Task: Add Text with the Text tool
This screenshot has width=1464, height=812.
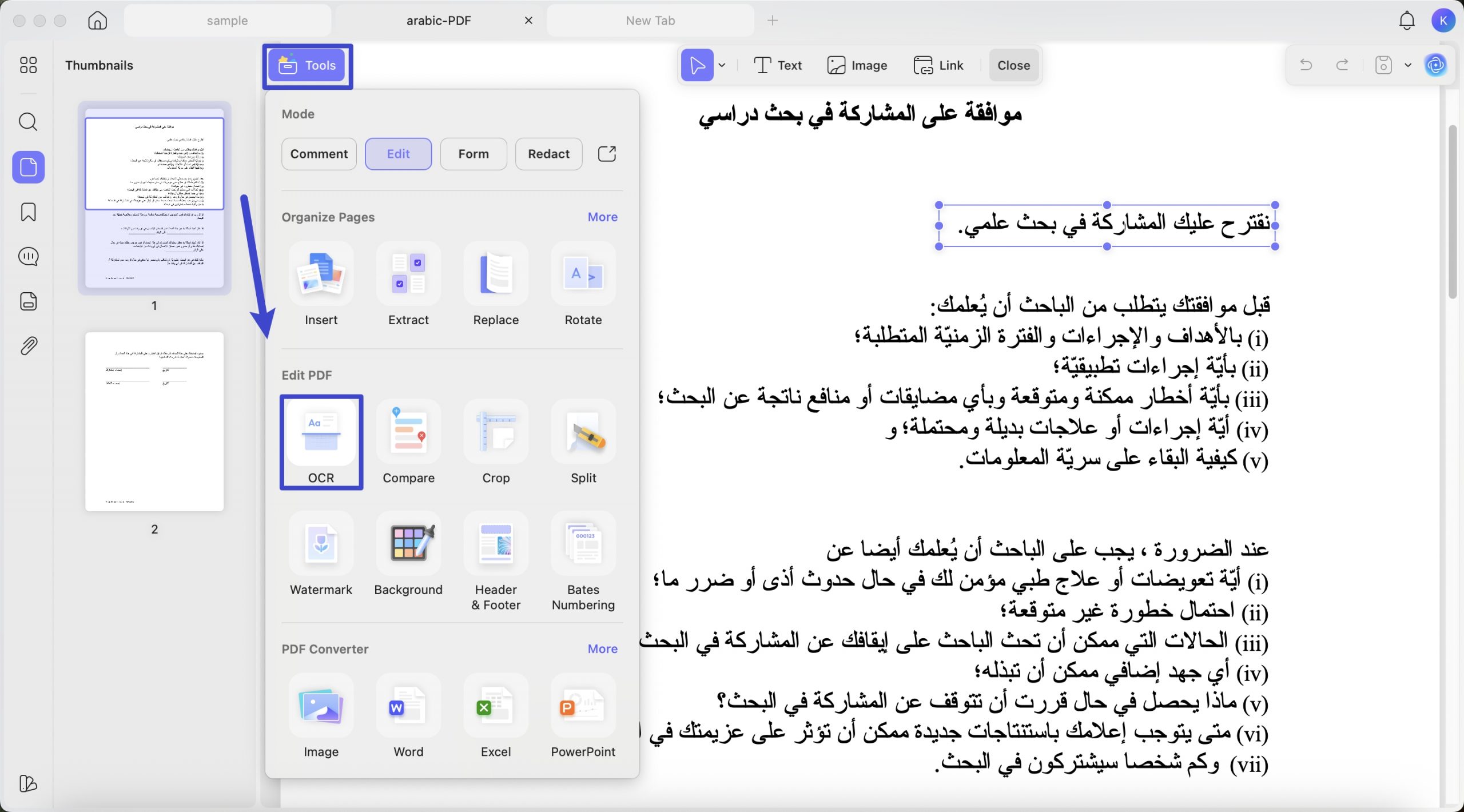Action: (778, 65)
